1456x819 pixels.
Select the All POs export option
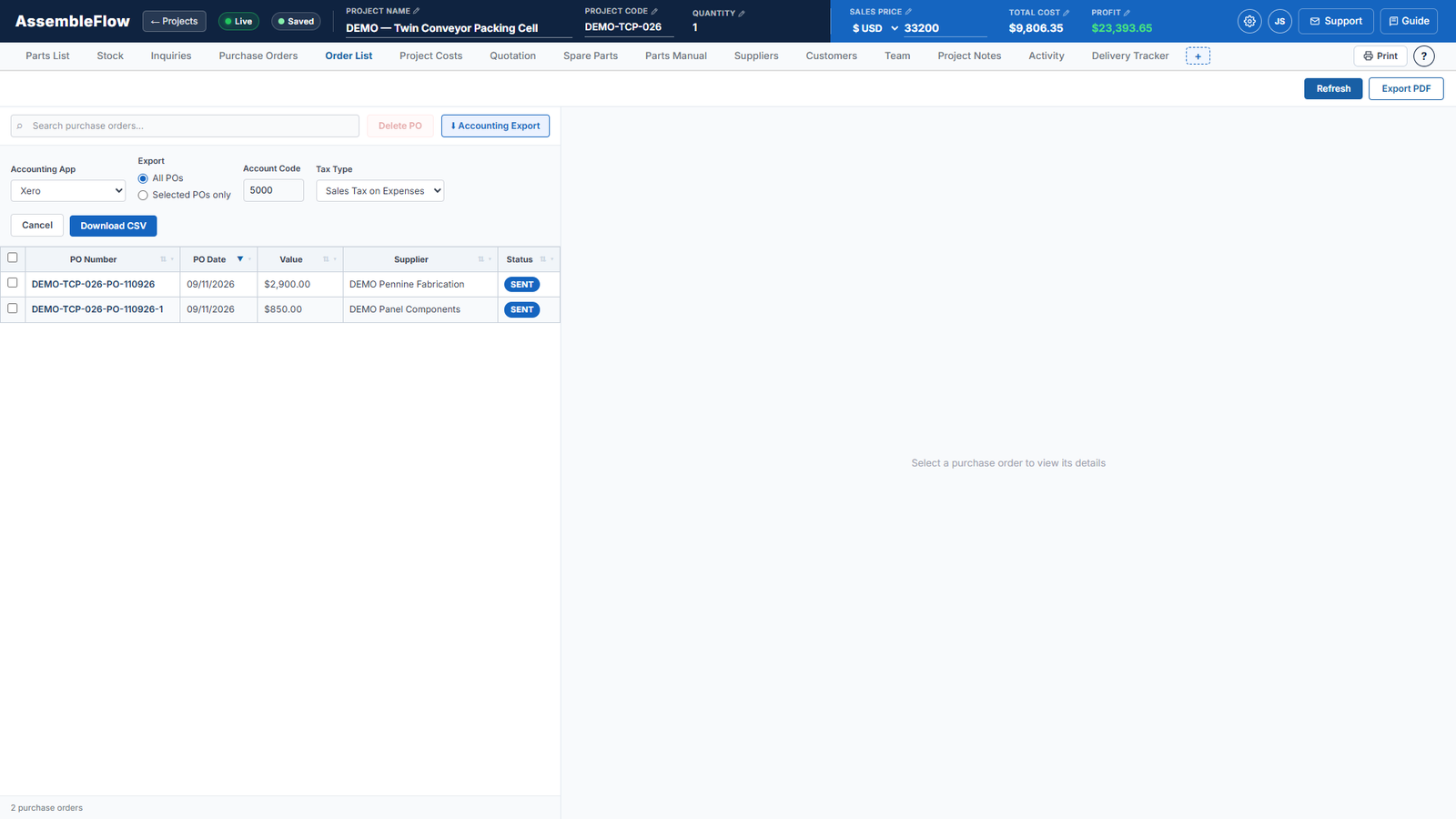coord(143,178)
